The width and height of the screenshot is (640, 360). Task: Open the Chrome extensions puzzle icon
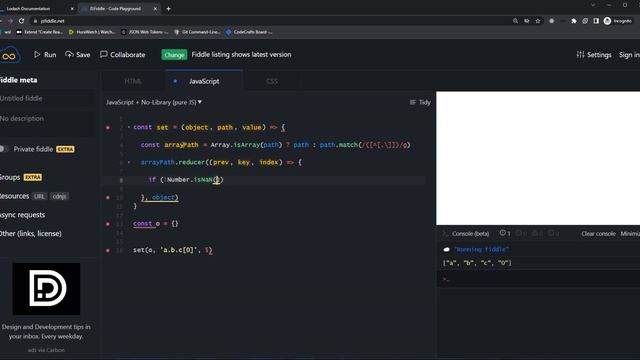[574, 21]
